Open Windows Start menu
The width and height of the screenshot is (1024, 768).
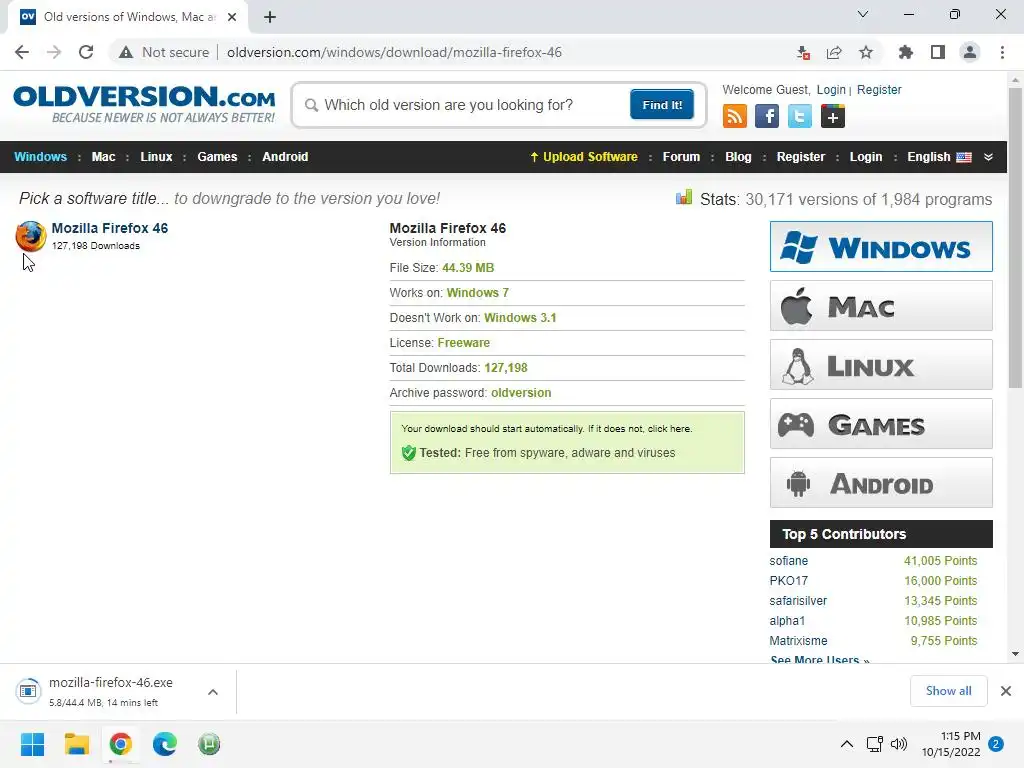click(x=32, y=744)
